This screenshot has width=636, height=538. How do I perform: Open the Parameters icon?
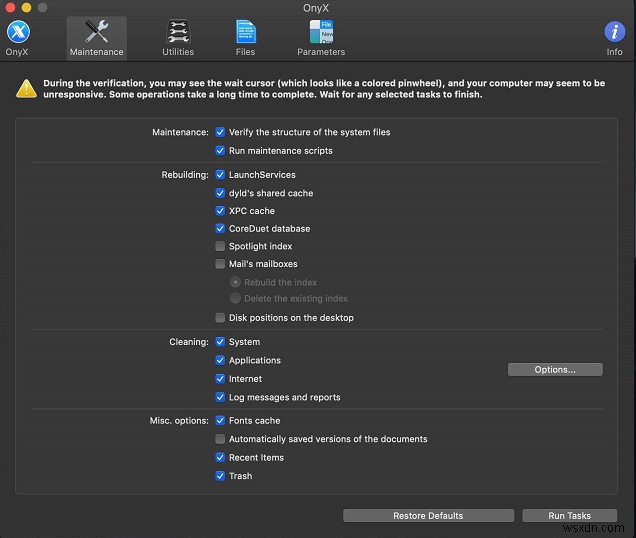tap(321, 32)
